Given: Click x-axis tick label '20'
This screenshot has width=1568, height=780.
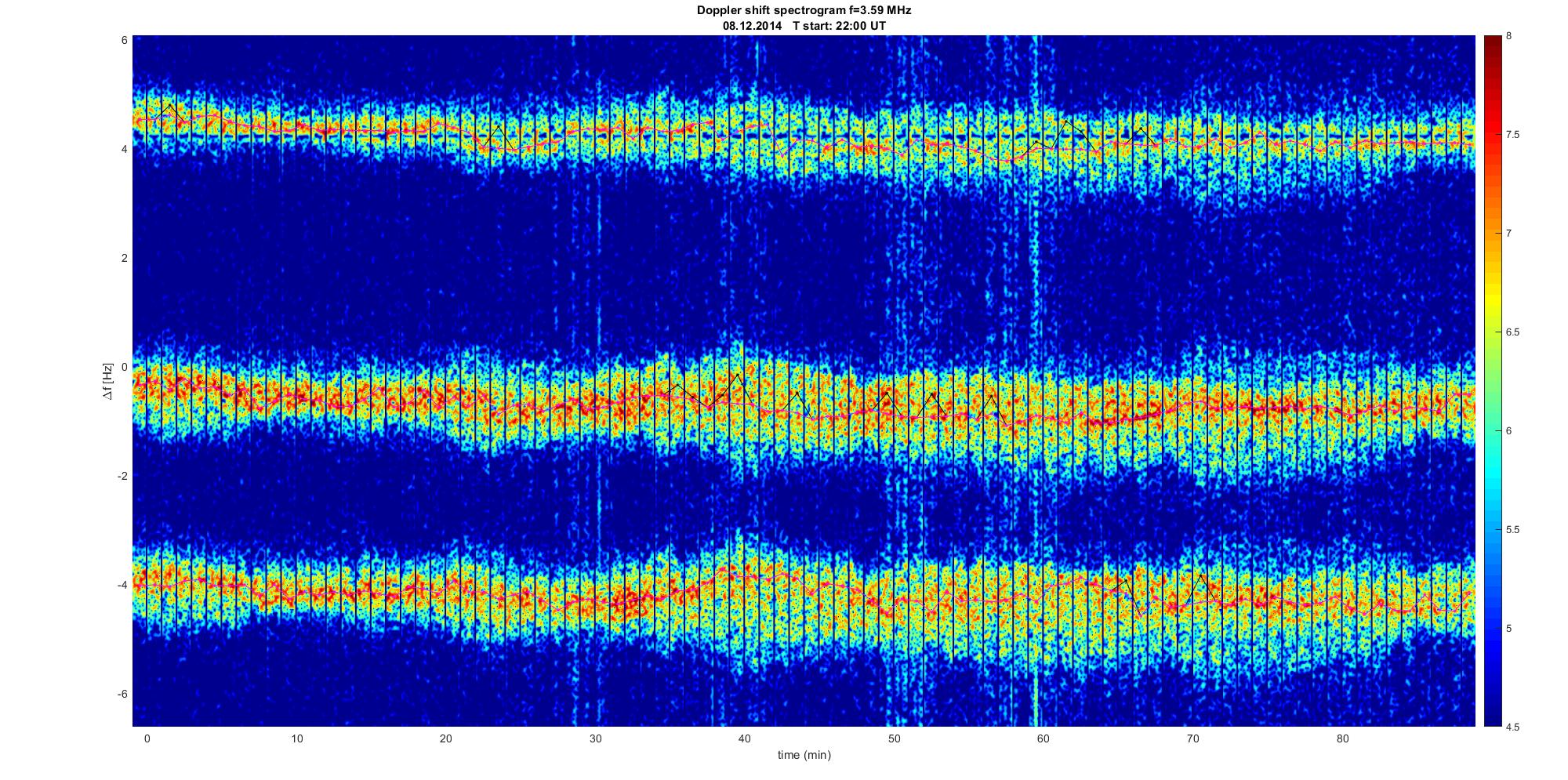Looking at the screenshot, I should pyautogui.click(x=445, y=738).
